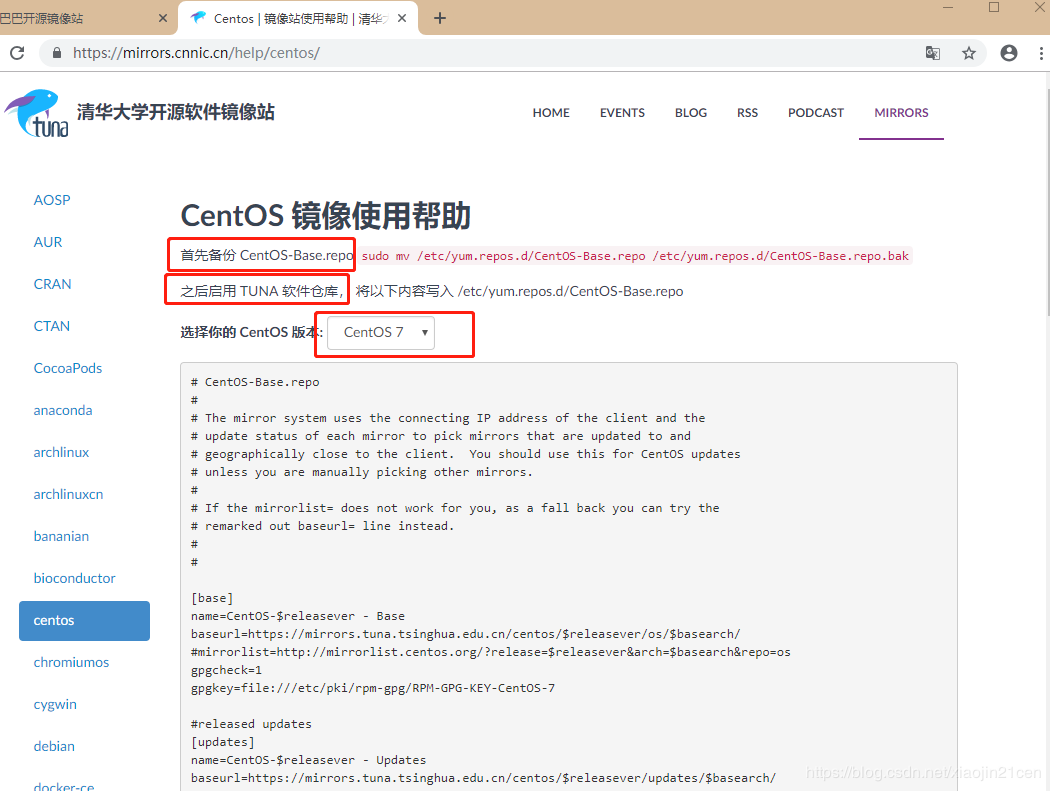Click the TUNA logo icon

(37, 113)
